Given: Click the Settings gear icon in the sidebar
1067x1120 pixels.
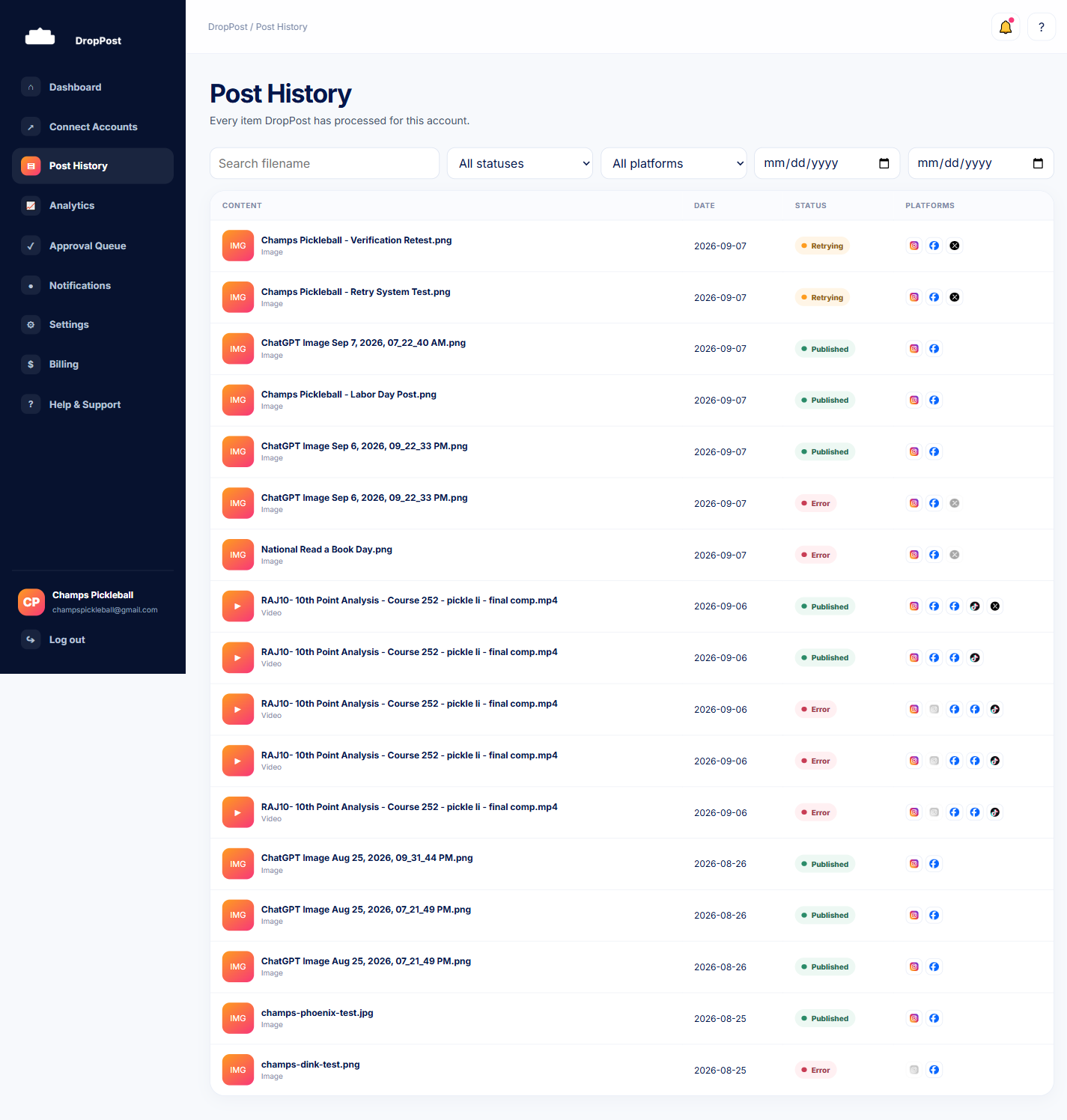Looking at the screenshot, I should coord(31,325).
